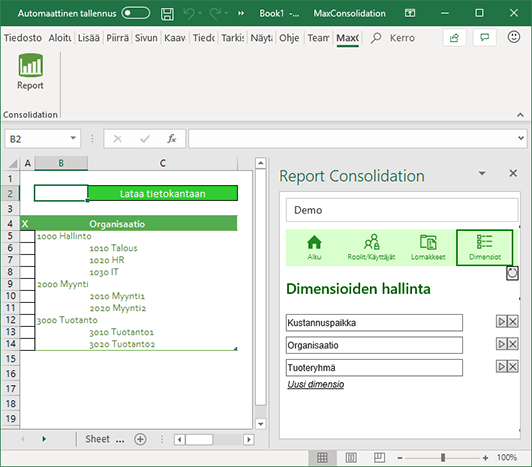Check the box beside 3020 Tuotanto2
532x467 pixels.
pyautogui.click(x=27, y=344)
